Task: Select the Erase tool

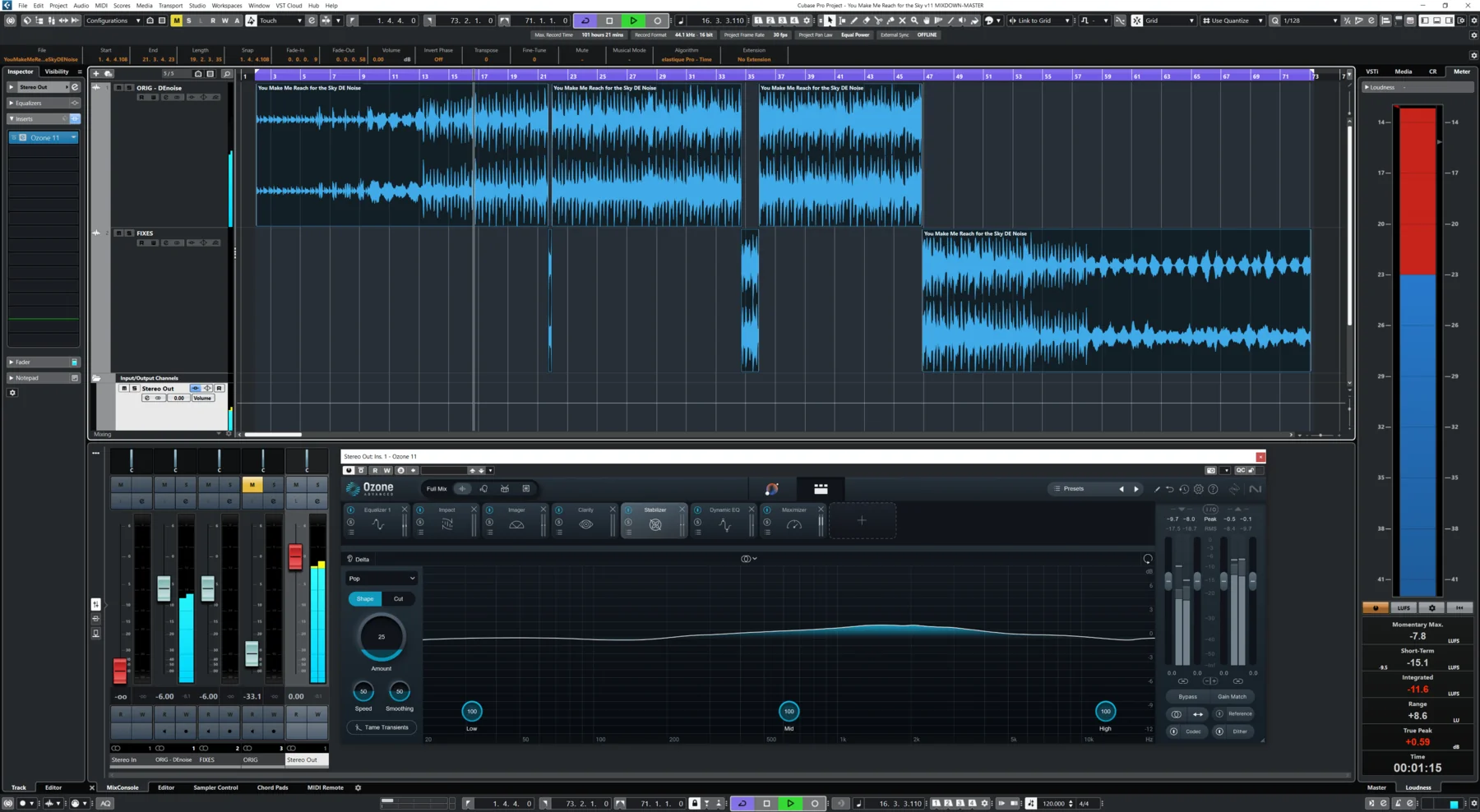Action: click(866, 21)
